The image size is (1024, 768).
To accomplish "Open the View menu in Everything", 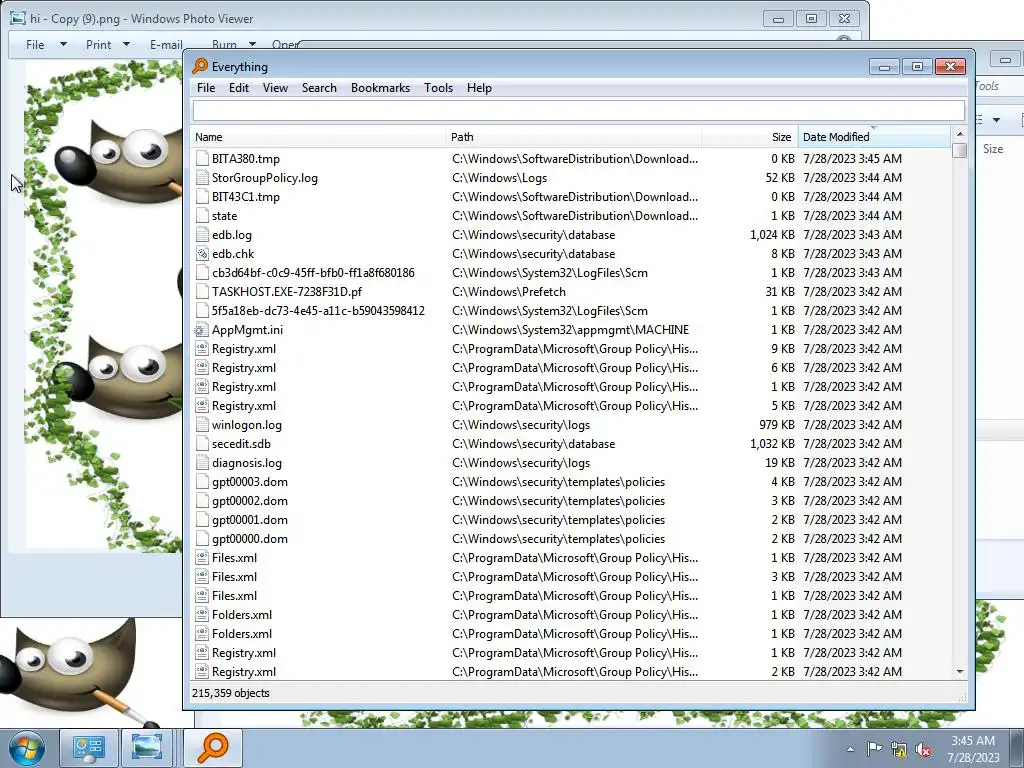I will click(275, 88).
